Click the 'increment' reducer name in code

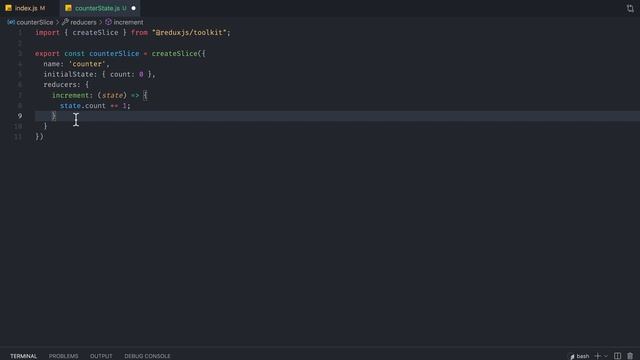point(71,95)
